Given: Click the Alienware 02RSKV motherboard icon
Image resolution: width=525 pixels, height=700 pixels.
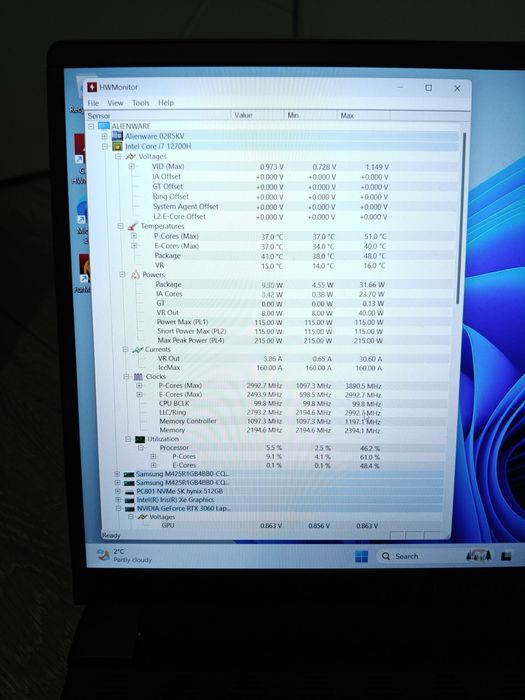Looking at the screenshot, I should [x=117, y=136].
